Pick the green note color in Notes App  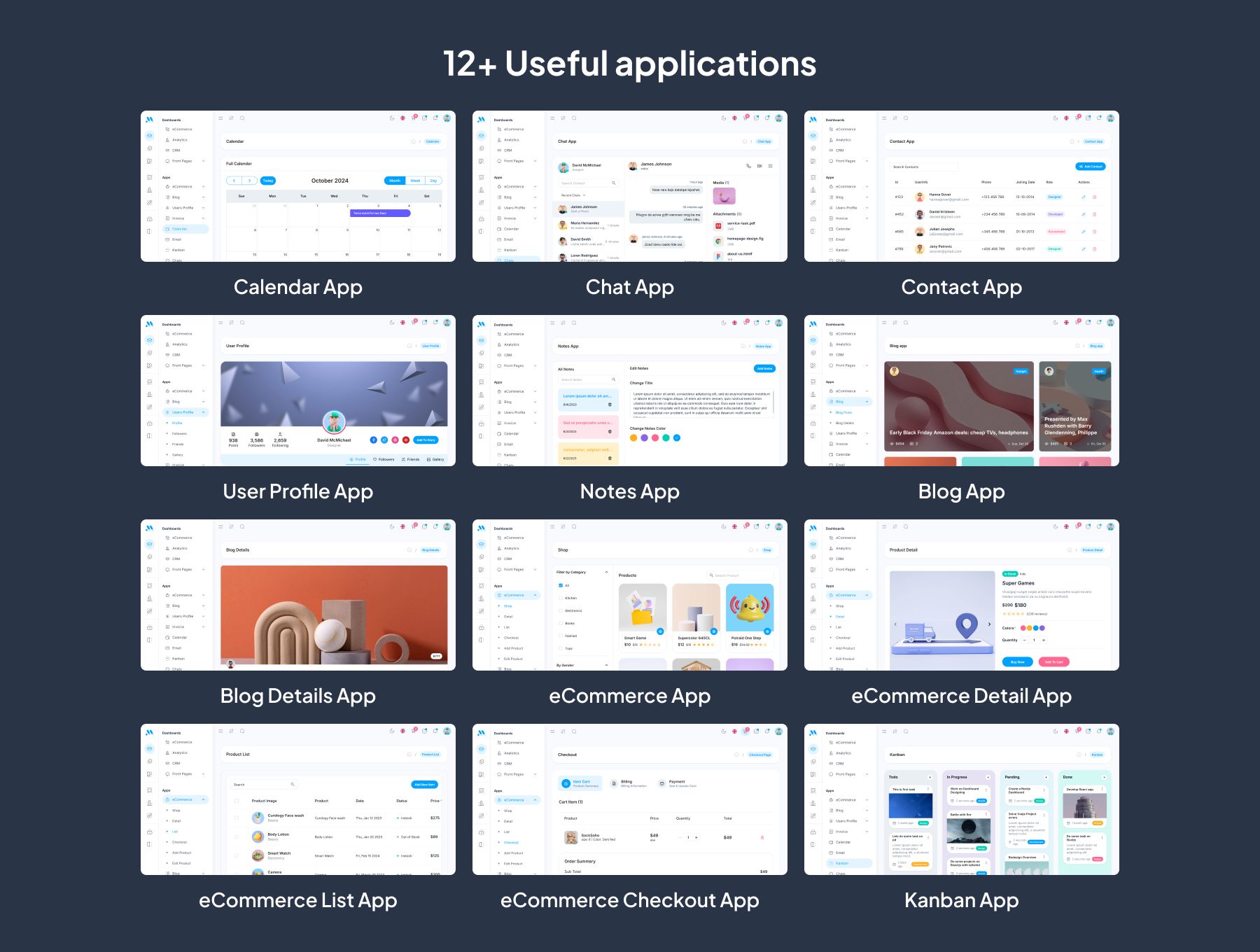pos(666,438)
